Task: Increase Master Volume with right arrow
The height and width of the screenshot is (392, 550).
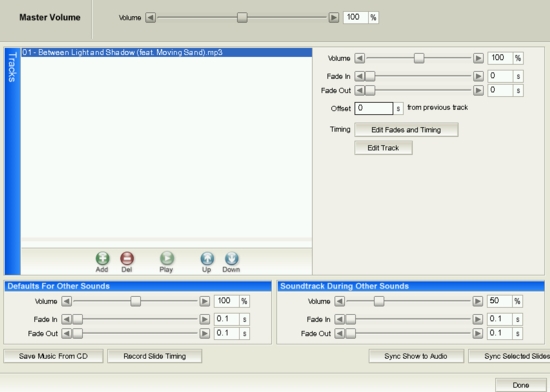Action: click(334, 17)
